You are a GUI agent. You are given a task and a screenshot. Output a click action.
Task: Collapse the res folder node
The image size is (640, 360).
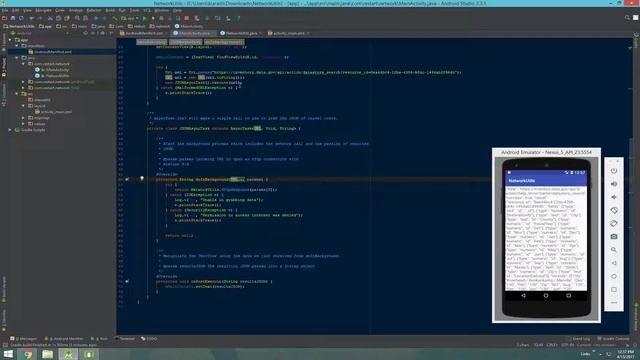(x=17, y=94)
